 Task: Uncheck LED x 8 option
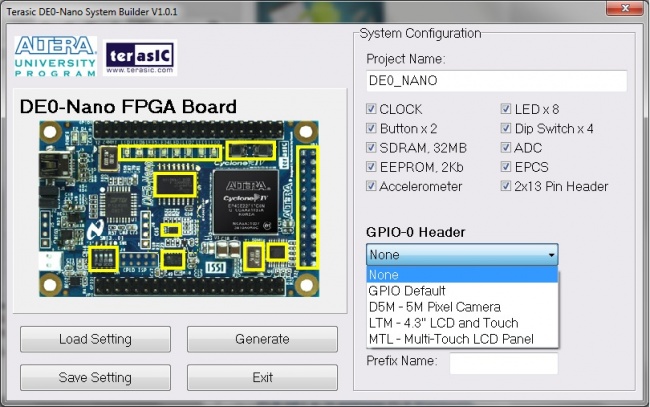pos(506,109)
